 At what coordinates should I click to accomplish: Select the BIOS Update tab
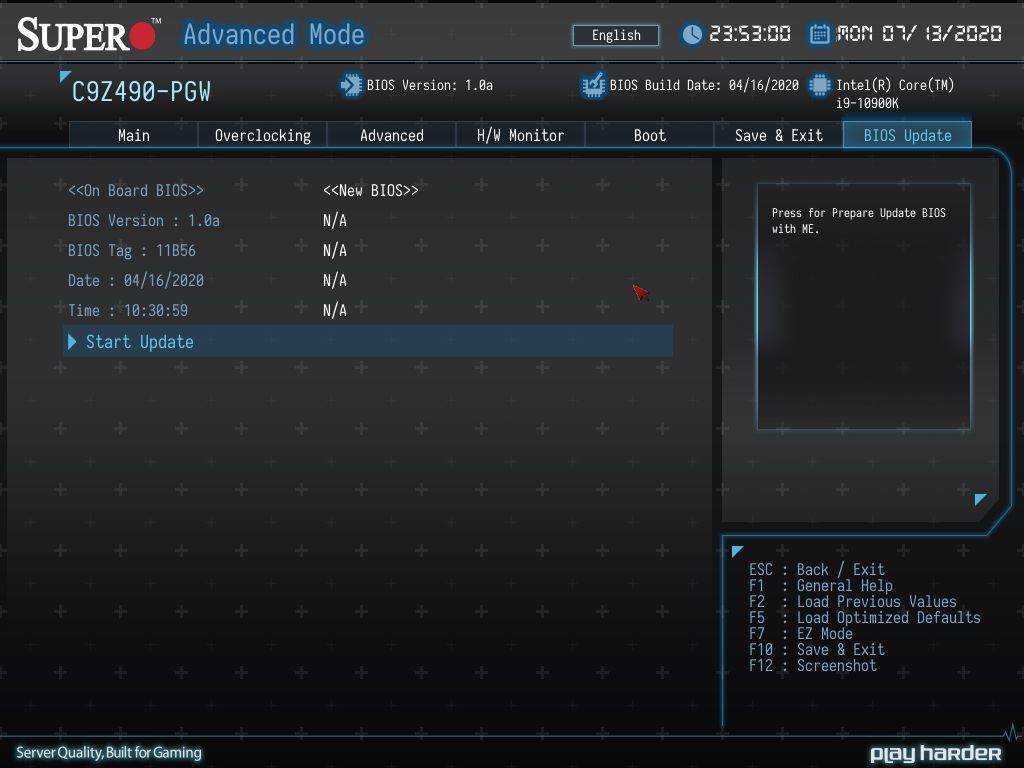pyautogui.click(x=907, y=135)
